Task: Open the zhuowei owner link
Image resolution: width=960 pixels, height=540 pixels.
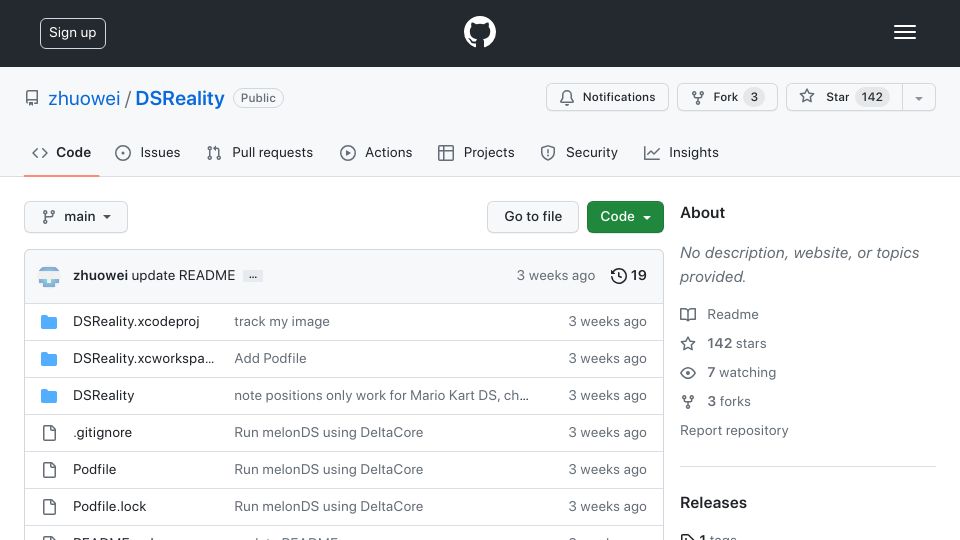Action: [84, 98]
